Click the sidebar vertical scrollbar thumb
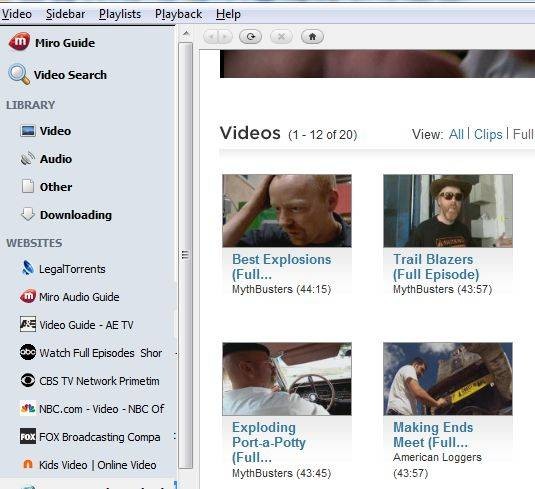This screenshot has height=489, width=535. 186,255
